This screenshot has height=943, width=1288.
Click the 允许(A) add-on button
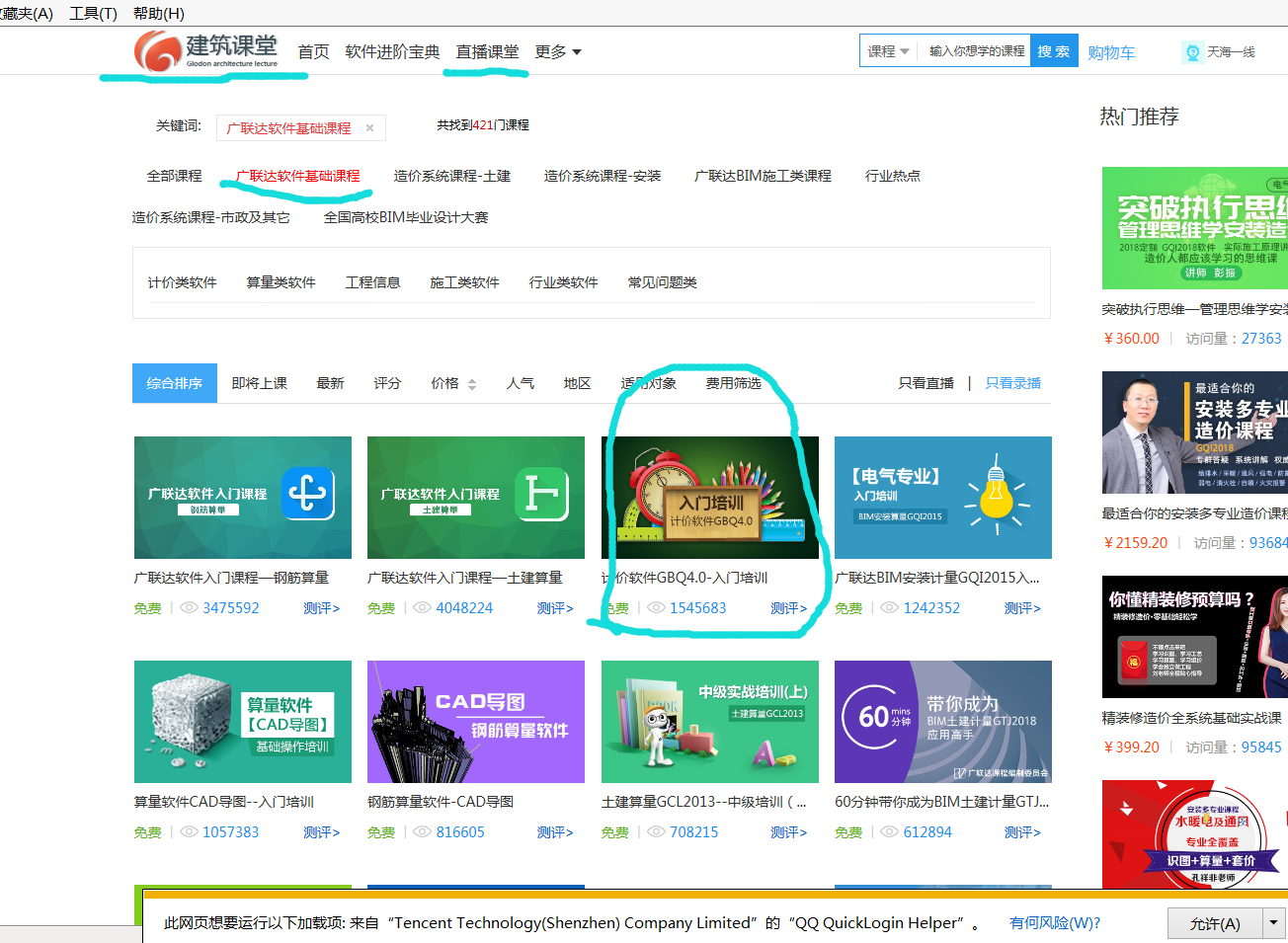tap(1215, 923)
